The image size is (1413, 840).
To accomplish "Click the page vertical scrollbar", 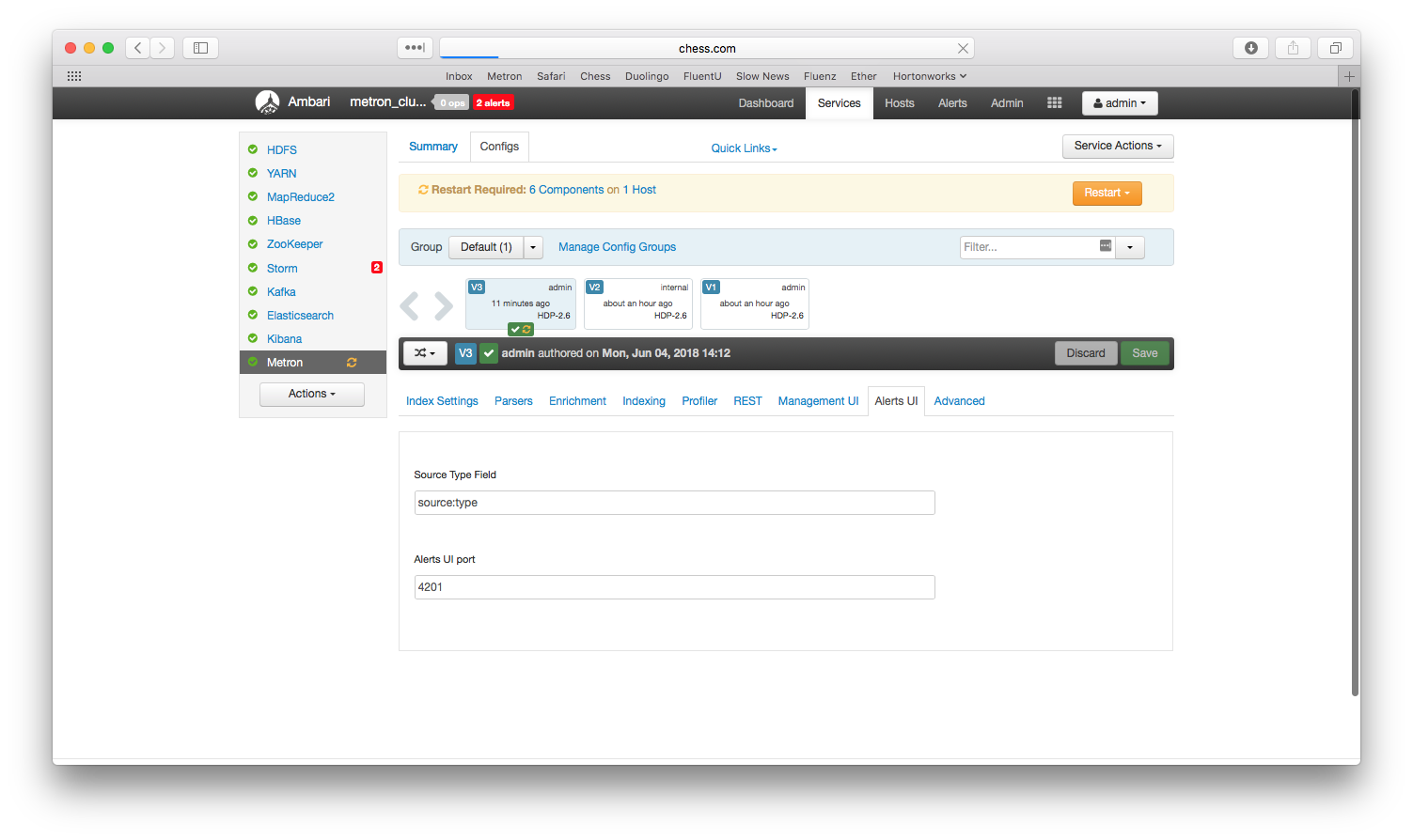I will [1355, 393].
